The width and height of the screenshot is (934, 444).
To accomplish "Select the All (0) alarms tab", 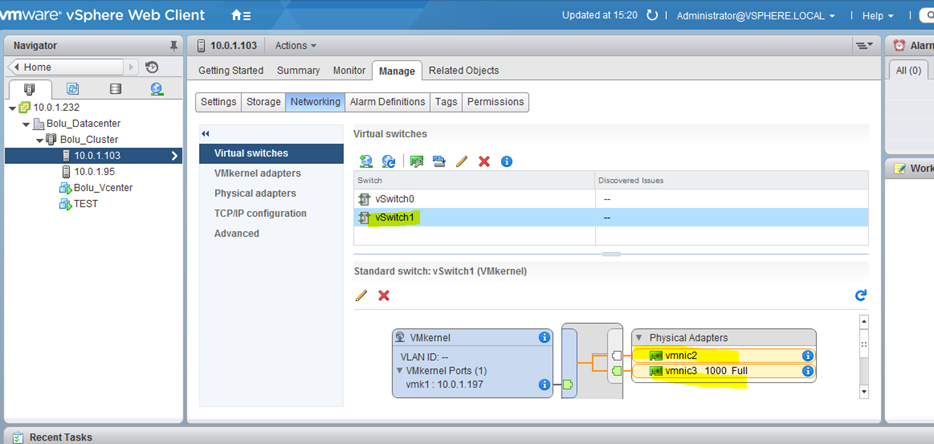I will point(908,70).
